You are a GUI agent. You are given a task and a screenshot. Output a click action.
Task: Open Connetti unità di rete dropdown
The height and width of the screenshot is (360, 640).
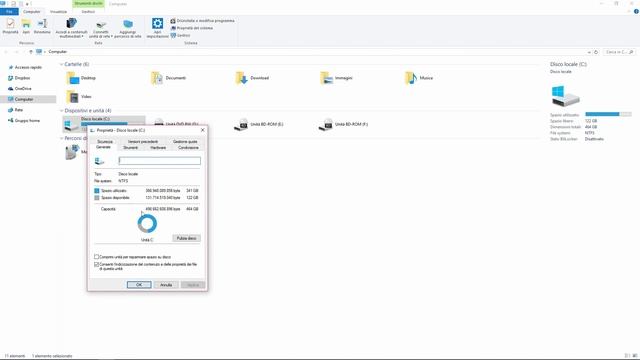[100, 28]
